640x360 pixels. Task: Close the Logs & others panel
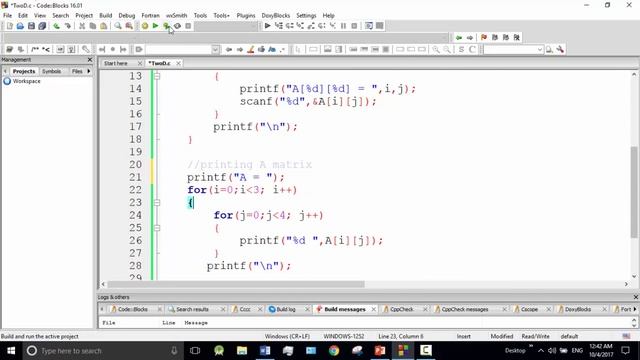click(635, 297)
